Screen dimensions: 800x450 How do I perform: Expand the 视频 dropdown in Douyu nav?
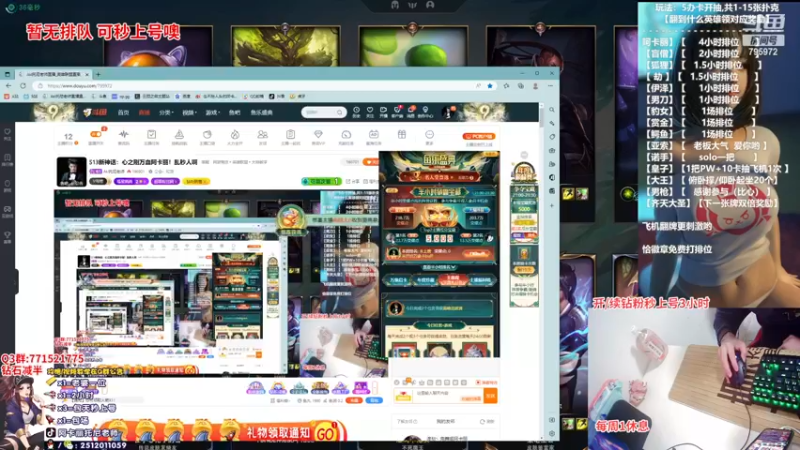pos(189,112)
